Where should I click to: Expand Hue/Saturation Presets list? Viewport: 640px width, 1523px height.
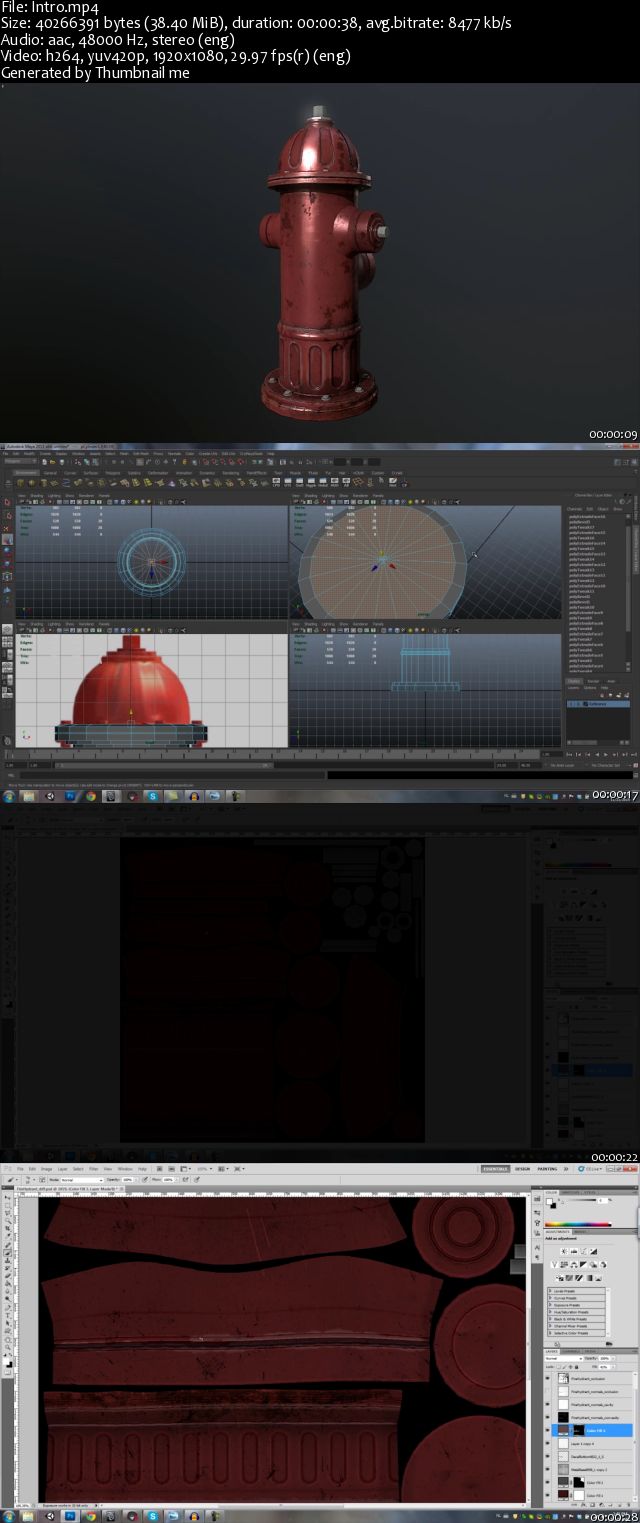click(x=550, y=1312)
